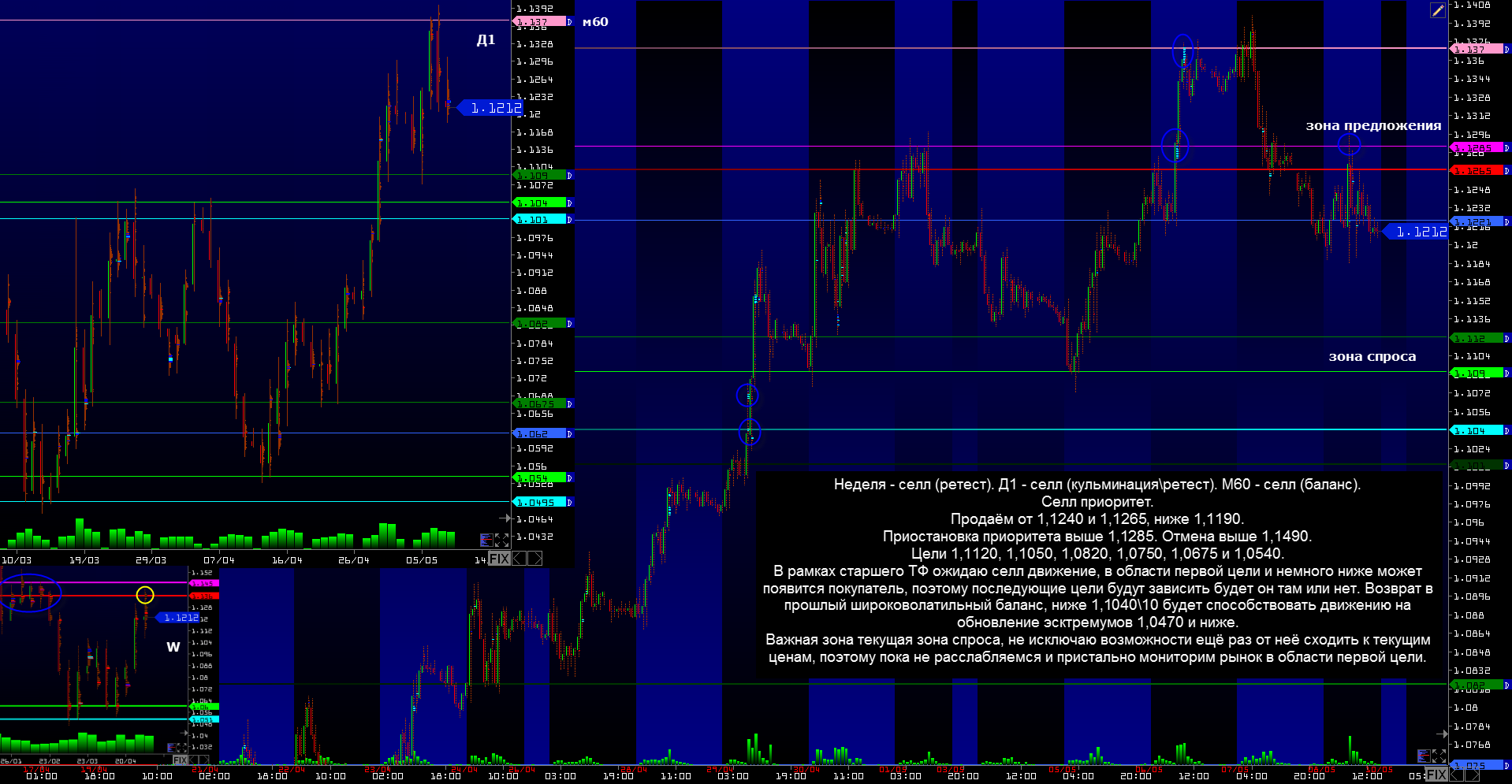Click the shift-to-axis arrow in M60 chart
The image size is (1512, 784).
[1440, 734]
